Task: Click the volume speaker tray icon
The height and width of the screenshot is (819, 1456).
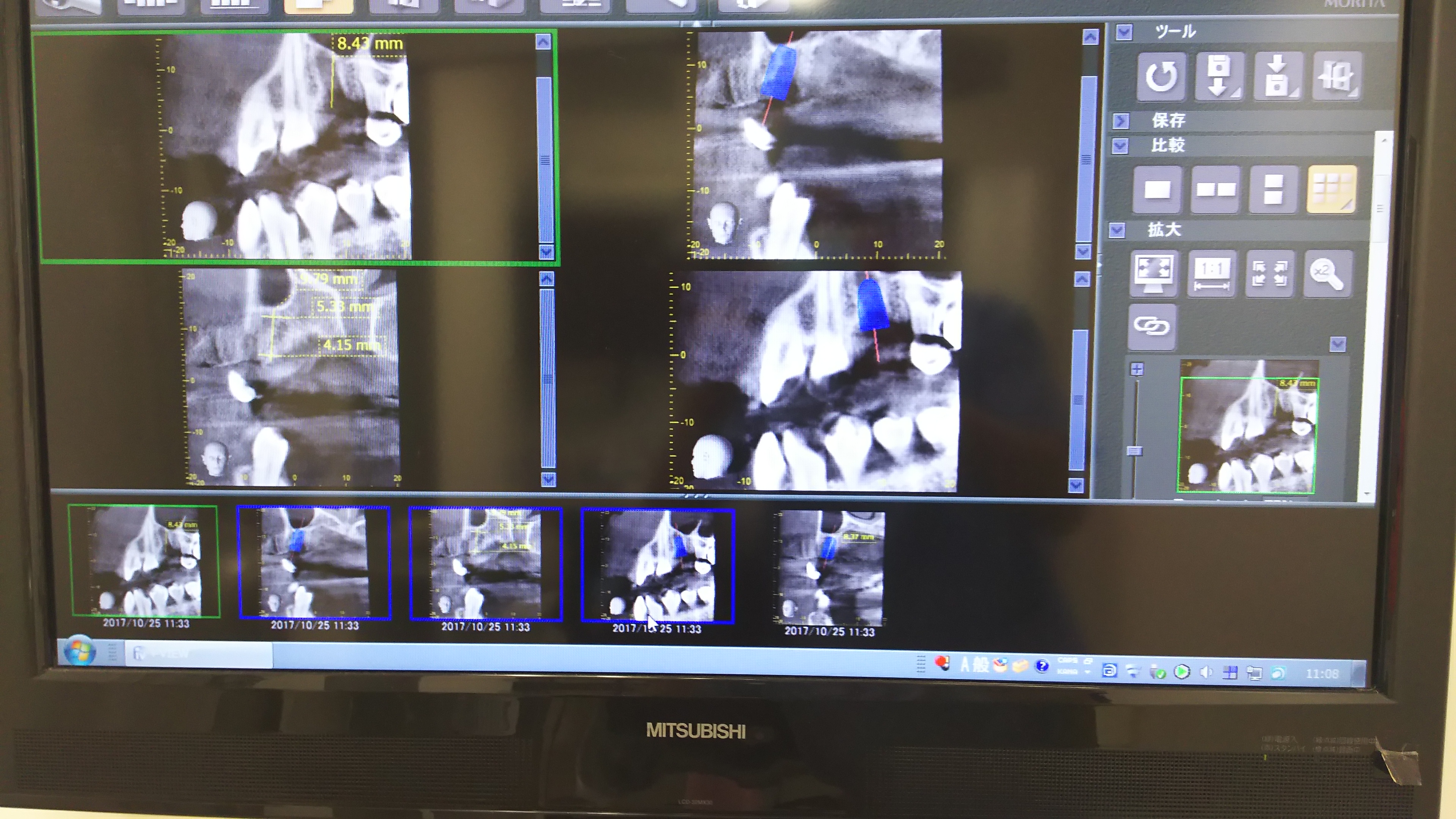Action: (x=1206, y=672)
